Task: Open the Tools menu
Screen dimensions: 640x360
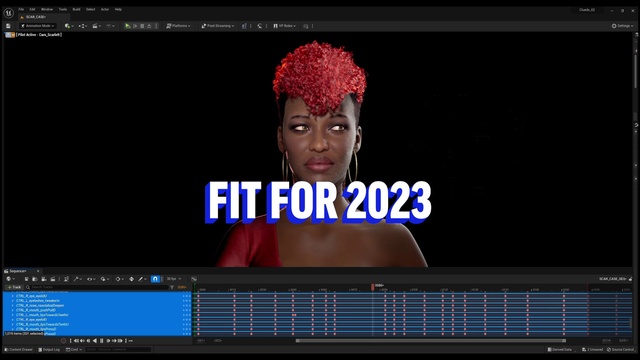Action: point(62,9)
